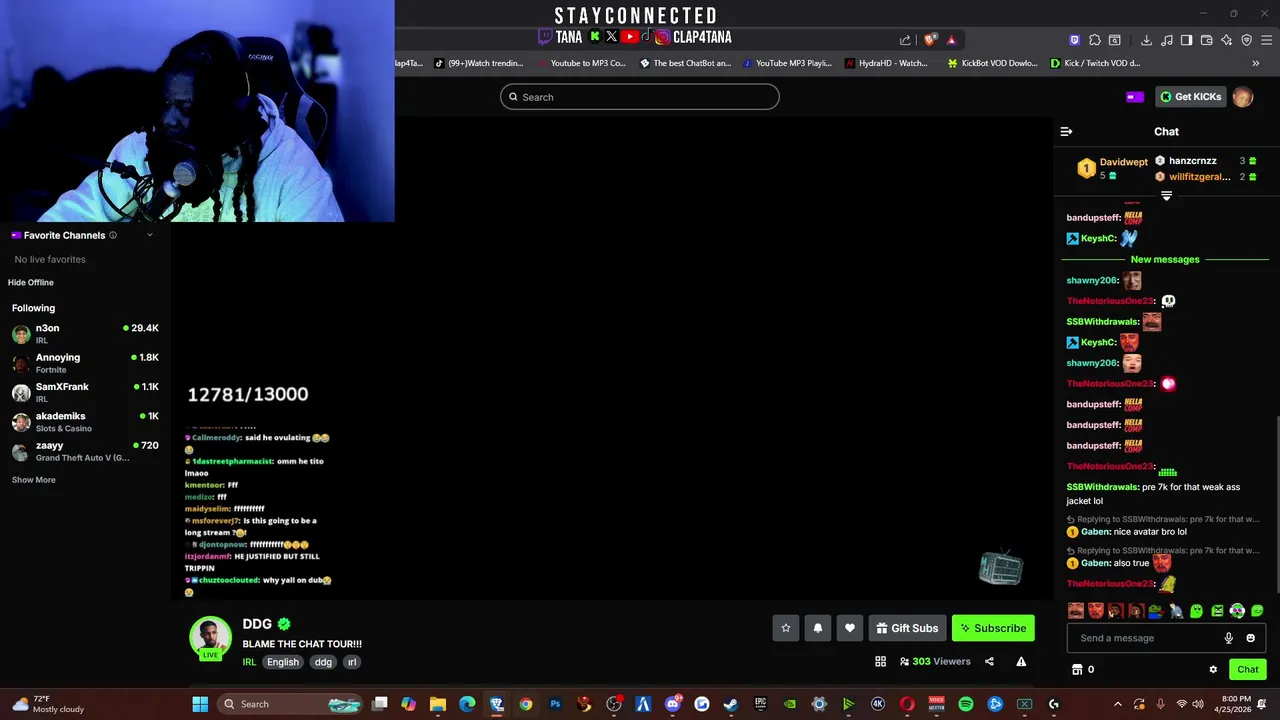Click Gift Subs button

click(x=907, y=628)
